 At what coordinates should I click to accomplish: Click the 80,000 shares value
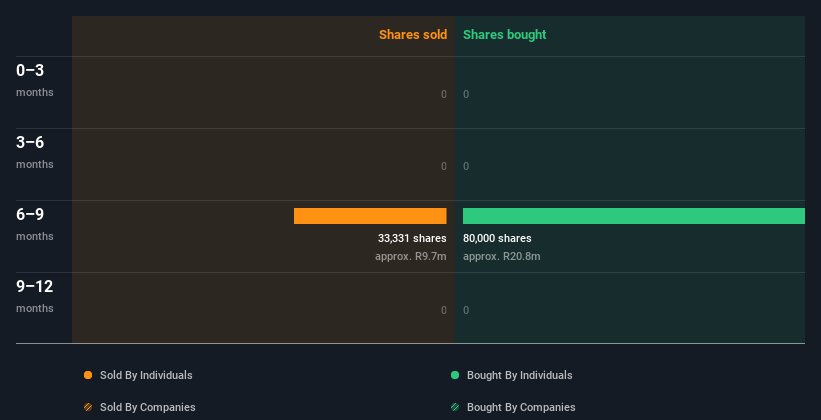[497, 238]
